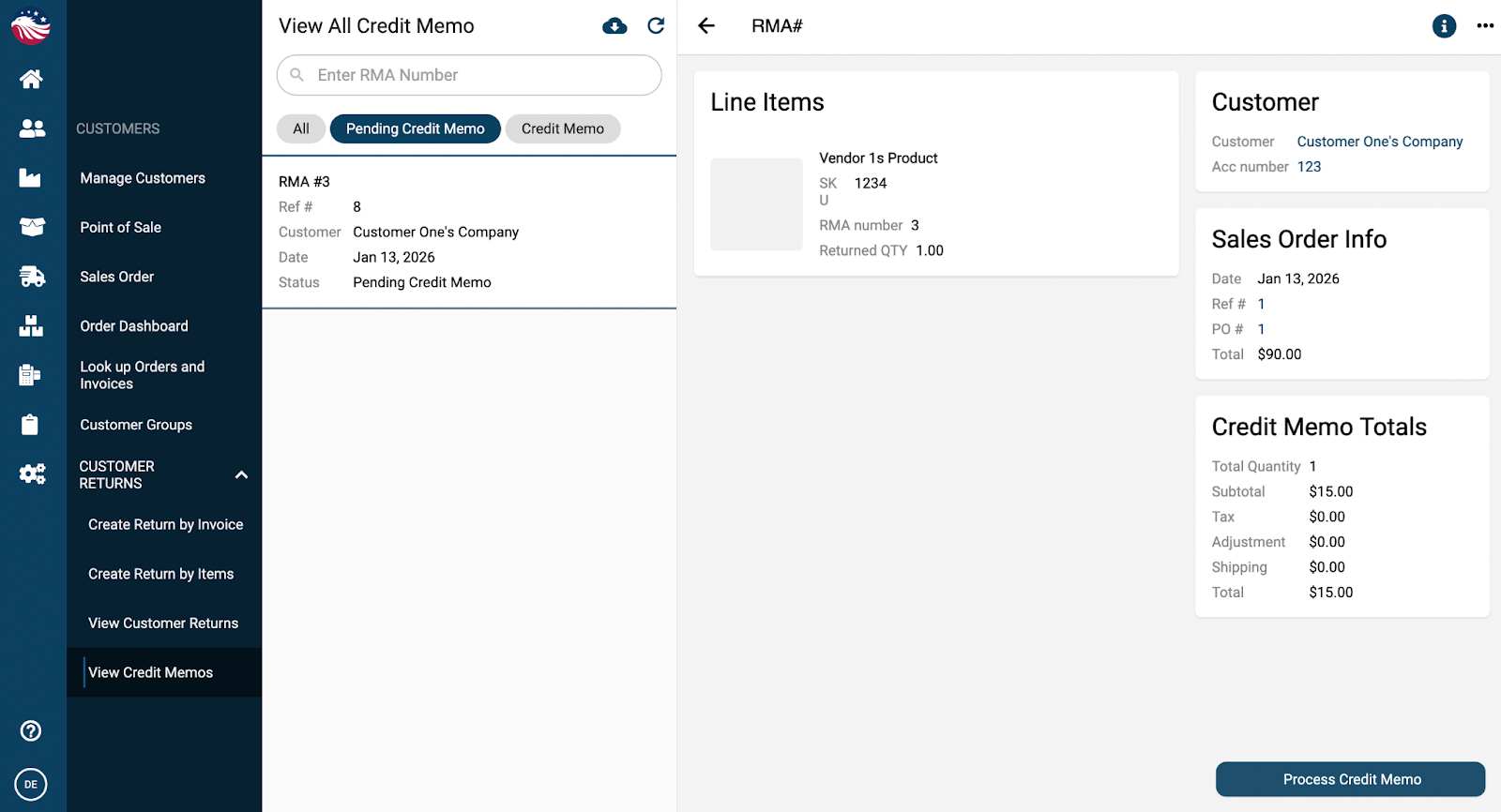Download credit memos with cloud icon
This screenshot has width=1501, height=812.
pos(614,26)
